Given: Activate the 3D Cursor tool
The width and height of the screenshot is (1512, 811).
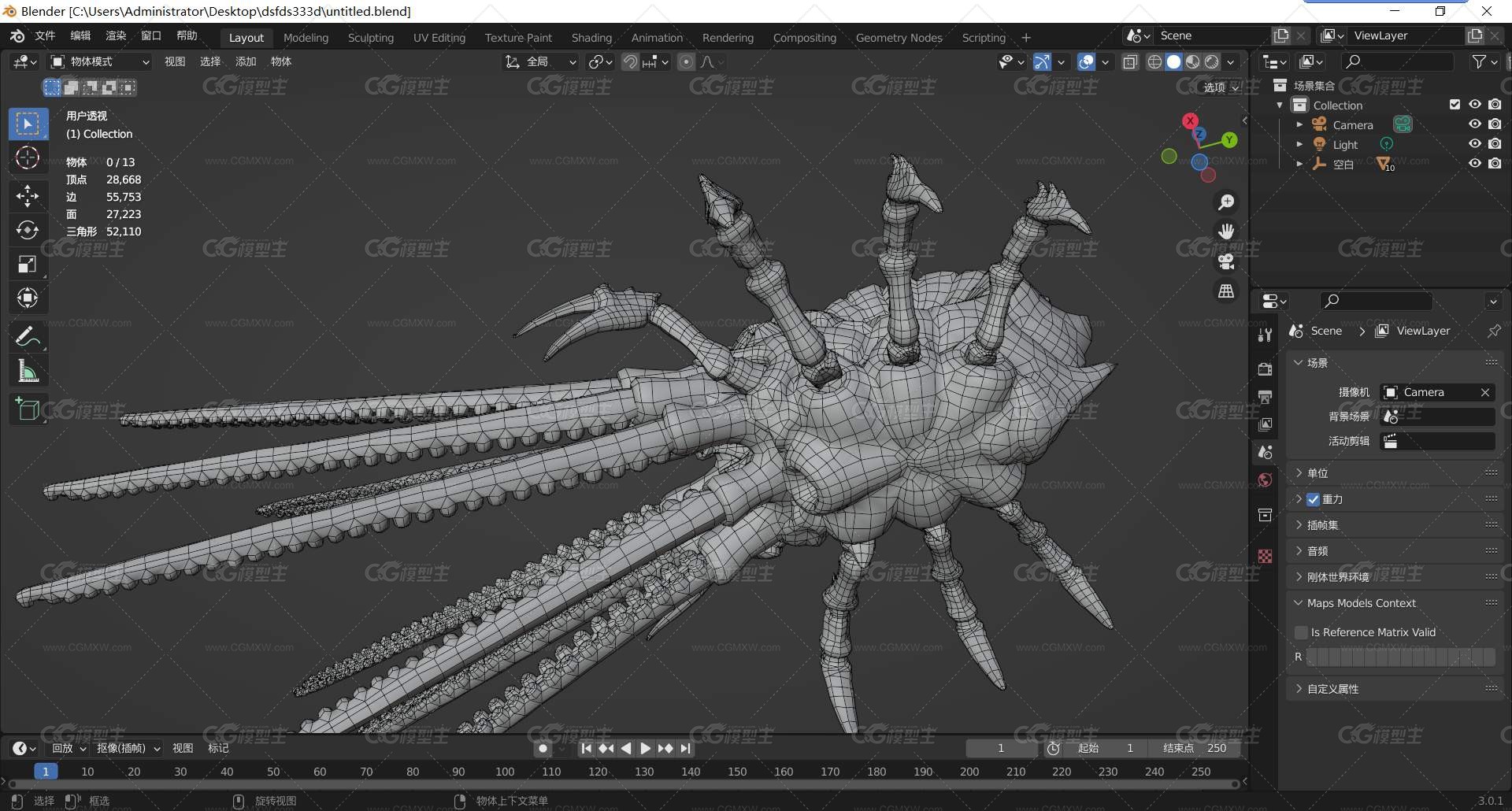Looking at the screenshot, I should click(x=28, y=157).
